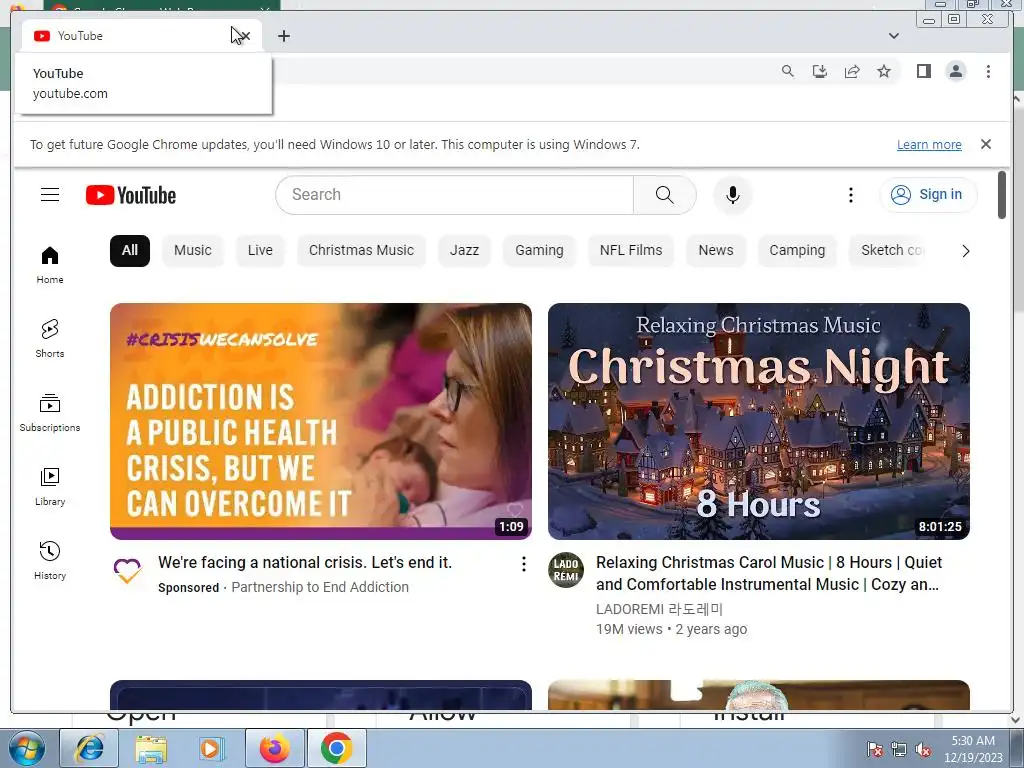Start voice search with microphone icon
Viewport: 1024px width, 768px height.
click(x=733, y=195)
